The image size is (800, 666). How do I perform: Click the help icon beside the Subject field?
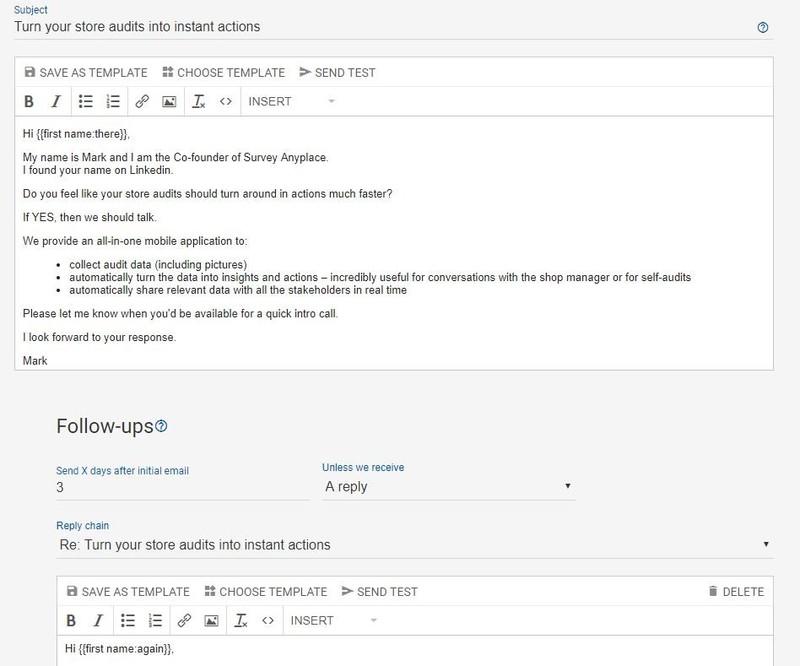pos(763,27)
